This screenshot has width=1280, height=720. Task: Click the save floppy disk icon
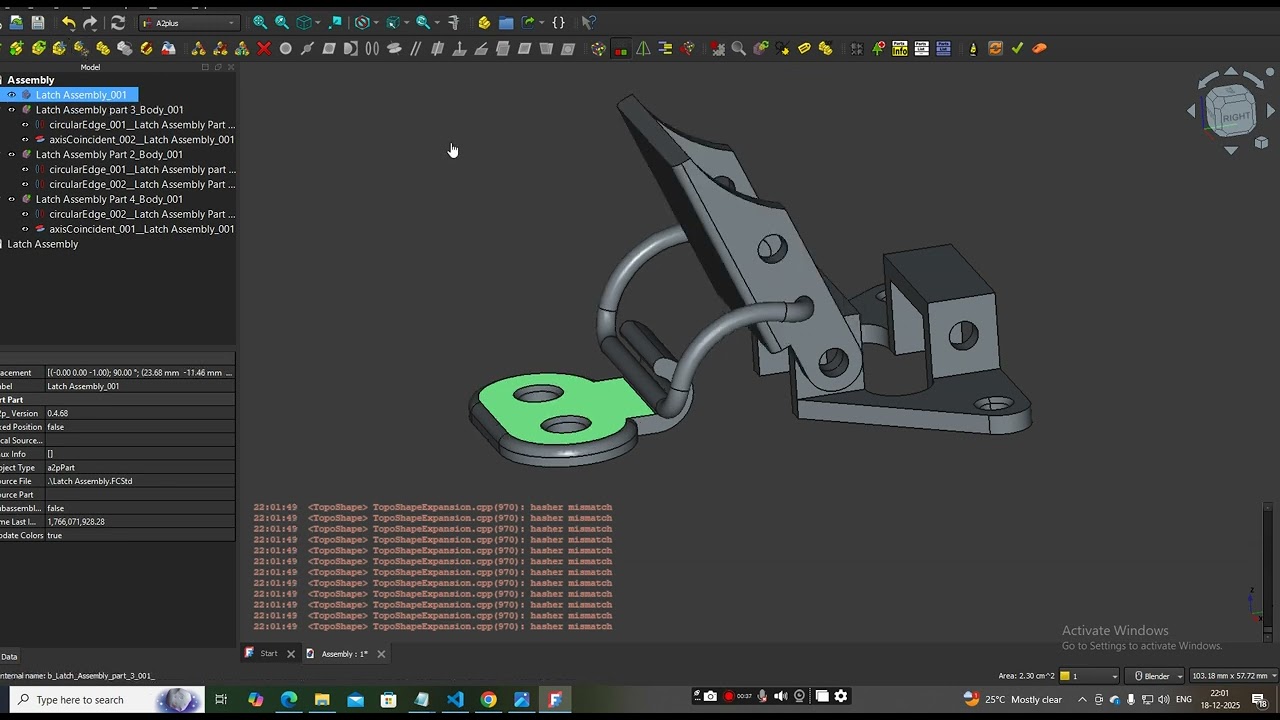[x=38, y=22]
